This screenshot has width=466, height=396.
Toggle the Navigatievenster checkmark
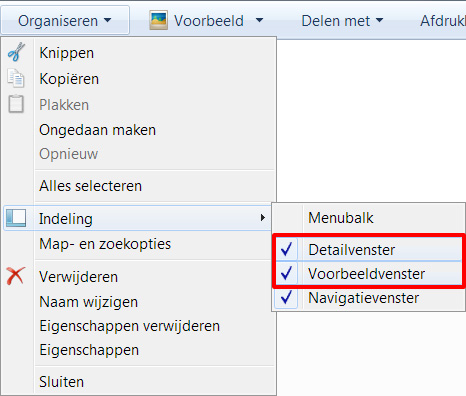[x=368, y=298]
